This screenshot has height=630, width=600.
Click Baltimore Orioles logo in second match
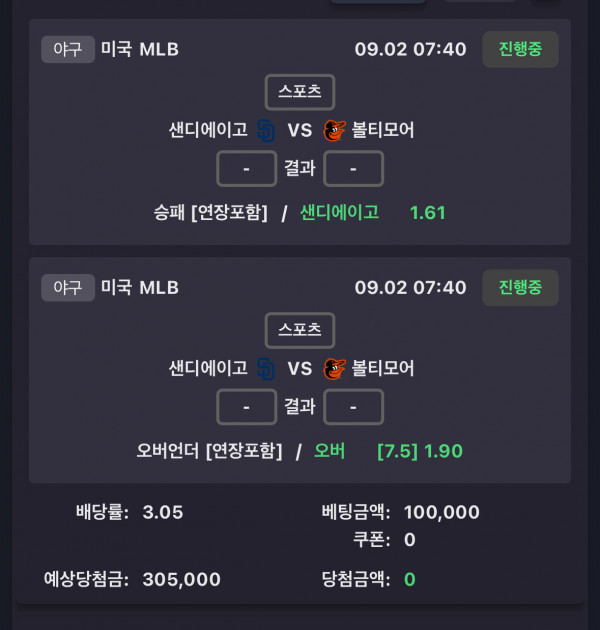(x=334, y=369)
